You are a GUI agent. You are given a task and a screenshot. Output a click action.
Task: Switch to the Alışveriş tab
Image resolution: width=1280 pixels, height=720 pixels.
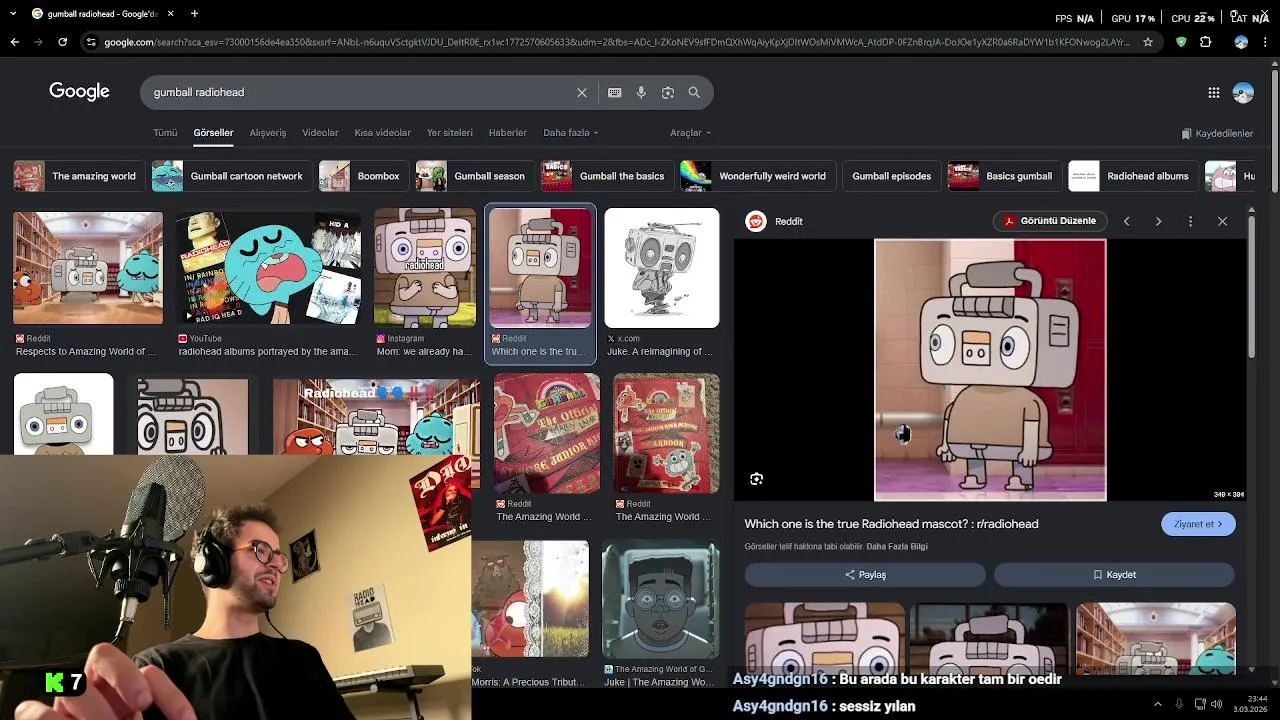click(267, 132)
